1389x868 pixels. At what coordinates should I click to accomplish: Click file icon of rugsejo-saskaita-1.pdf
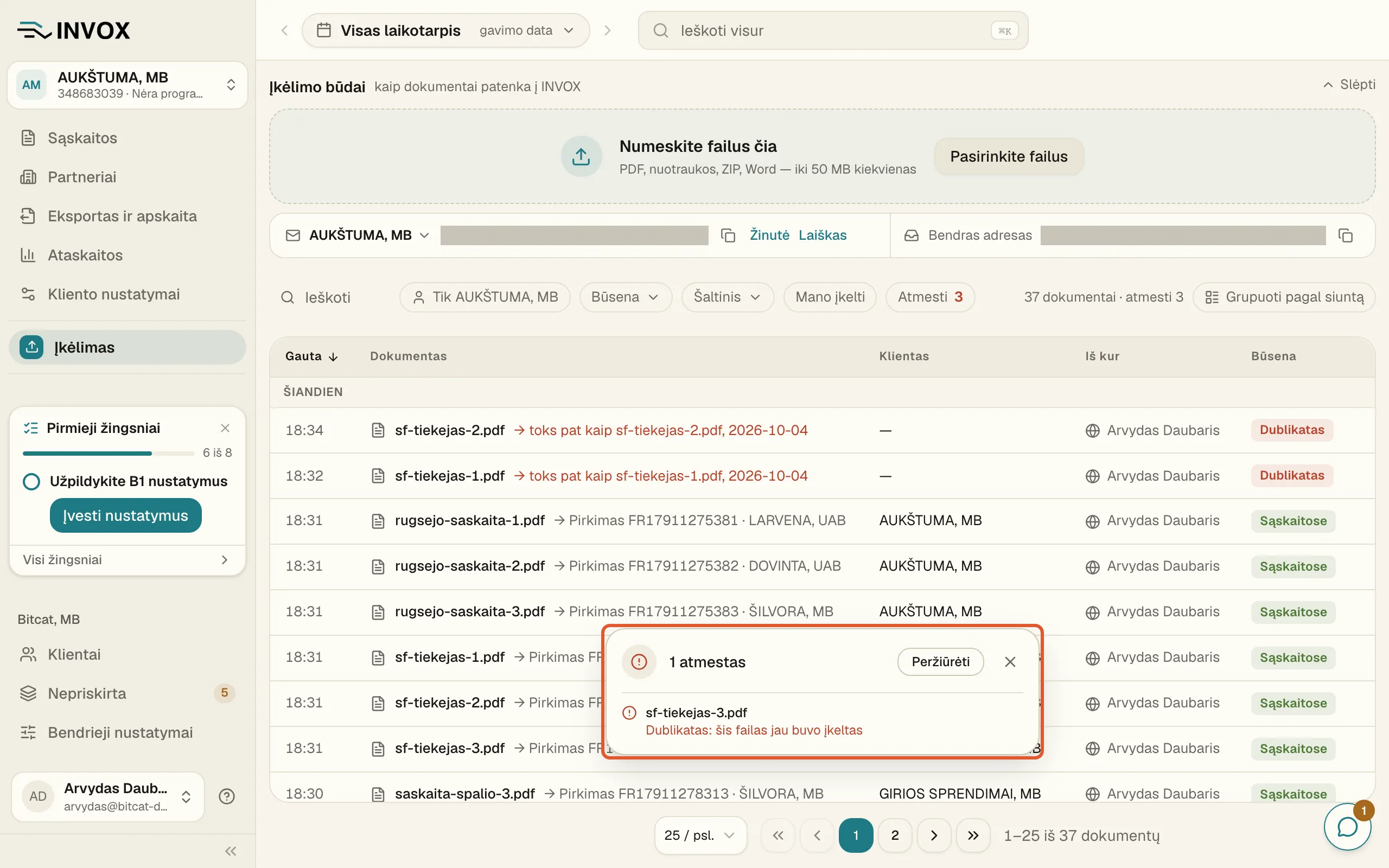coord(378,521)
